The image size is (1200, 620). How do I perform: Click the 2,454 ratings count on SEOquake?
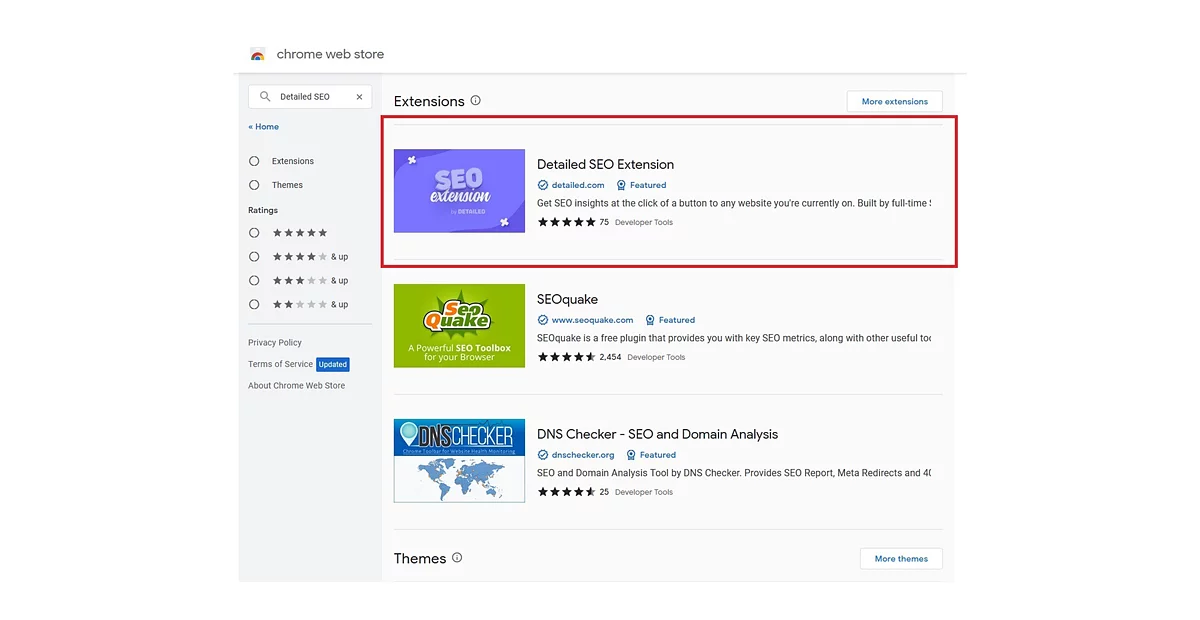tap(610, 357)
